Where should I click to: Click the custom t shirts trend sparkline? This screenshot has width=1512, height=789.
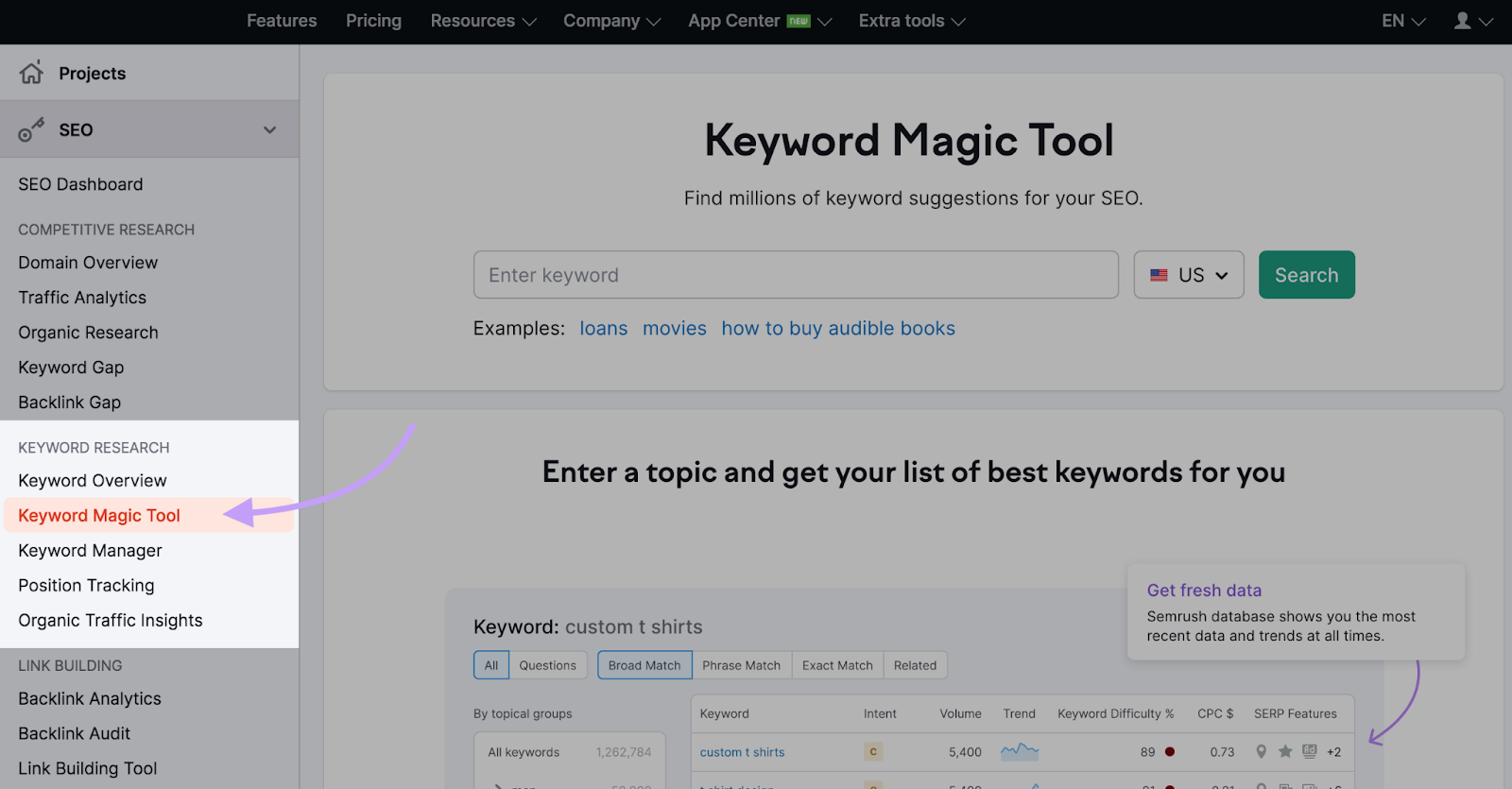tap(1020, 752)
